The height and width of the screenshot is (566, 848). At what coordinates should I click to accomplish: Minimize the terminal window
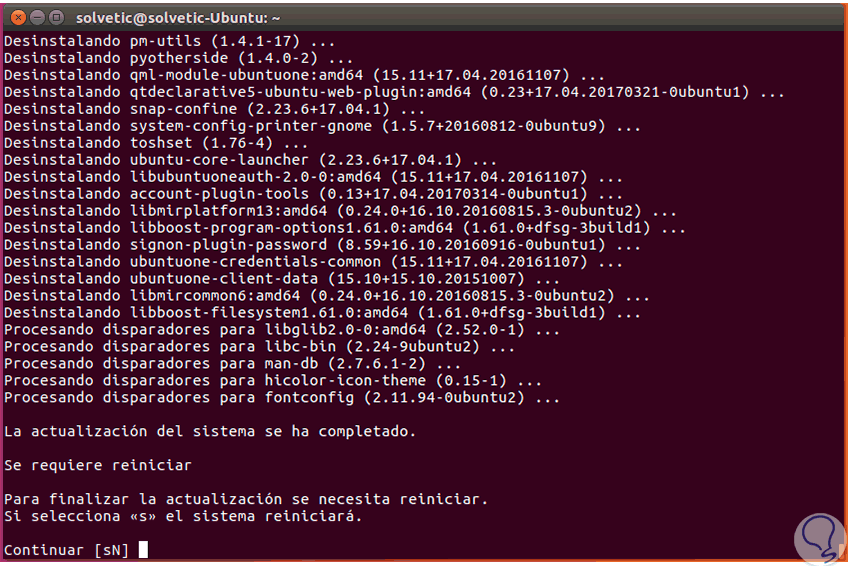click(37, 16)
